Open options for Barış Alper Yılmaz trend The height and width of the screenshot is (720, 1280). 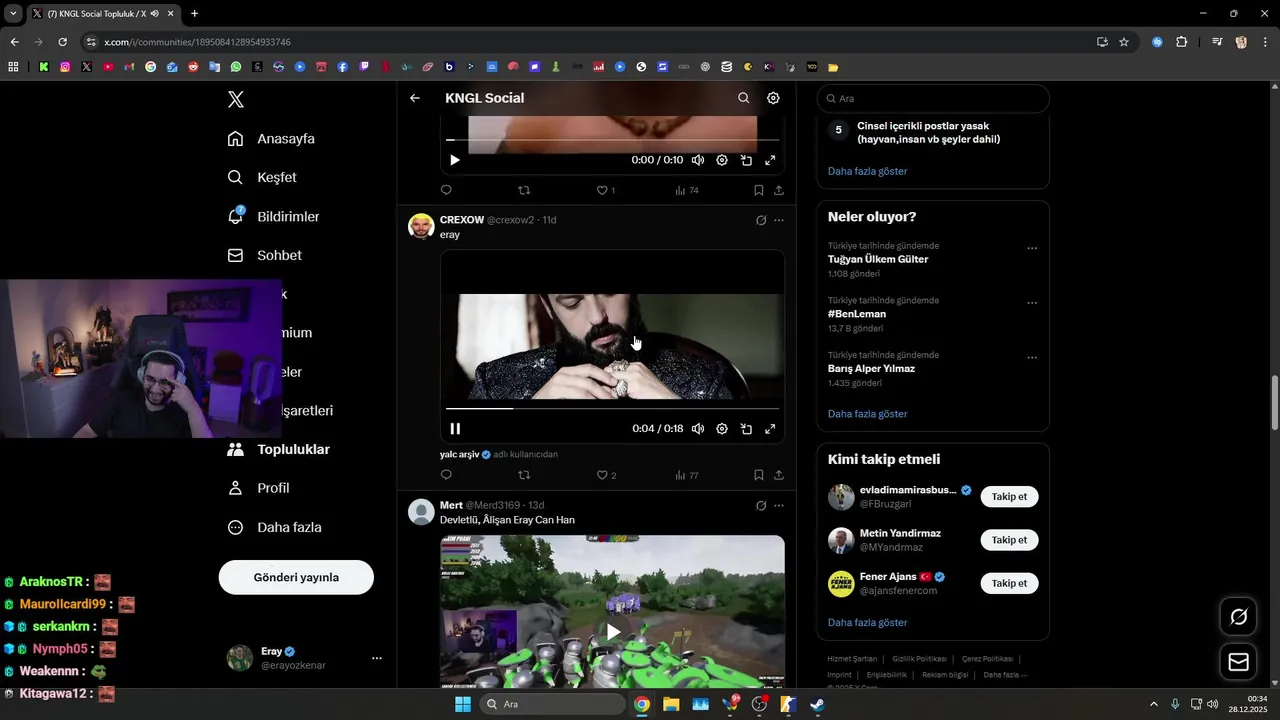pos(1032,358)
